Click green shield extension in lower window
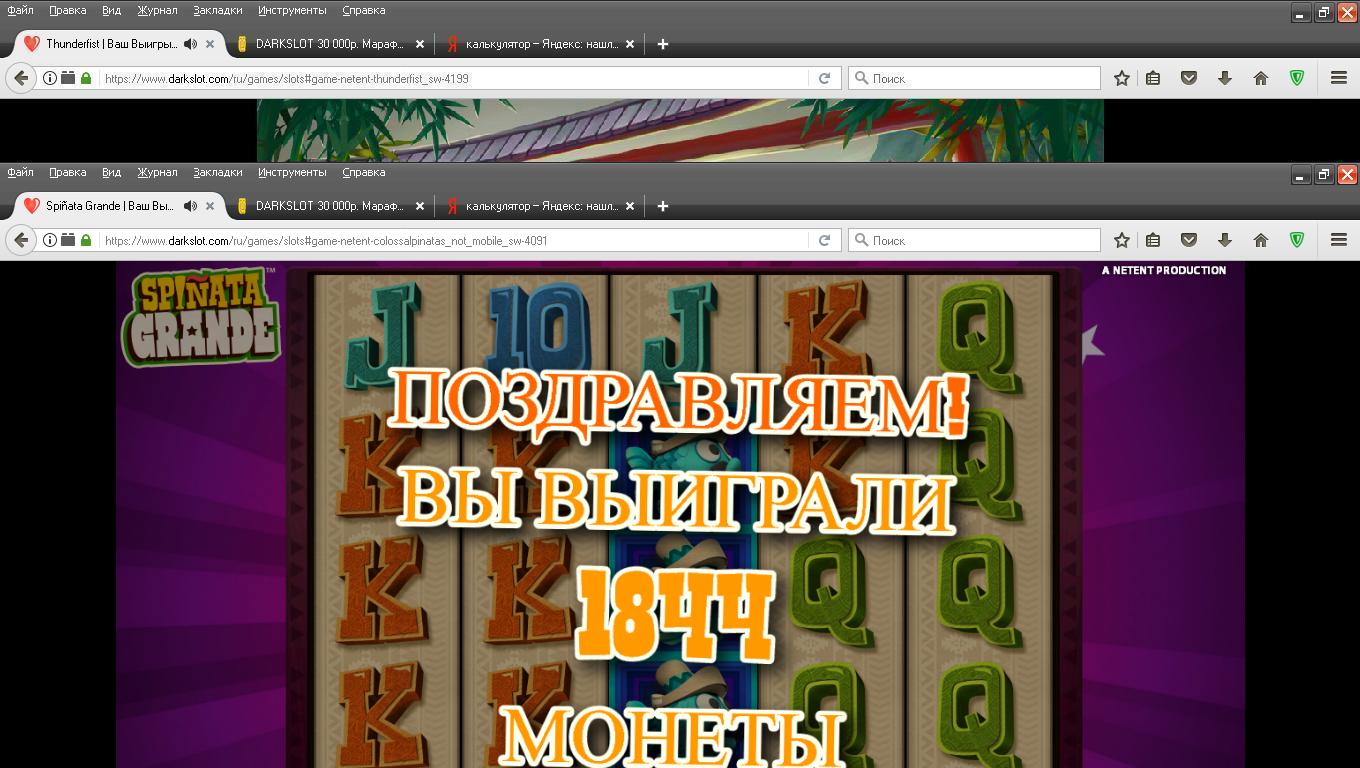1360x768 pixels. coord(1297,240)
